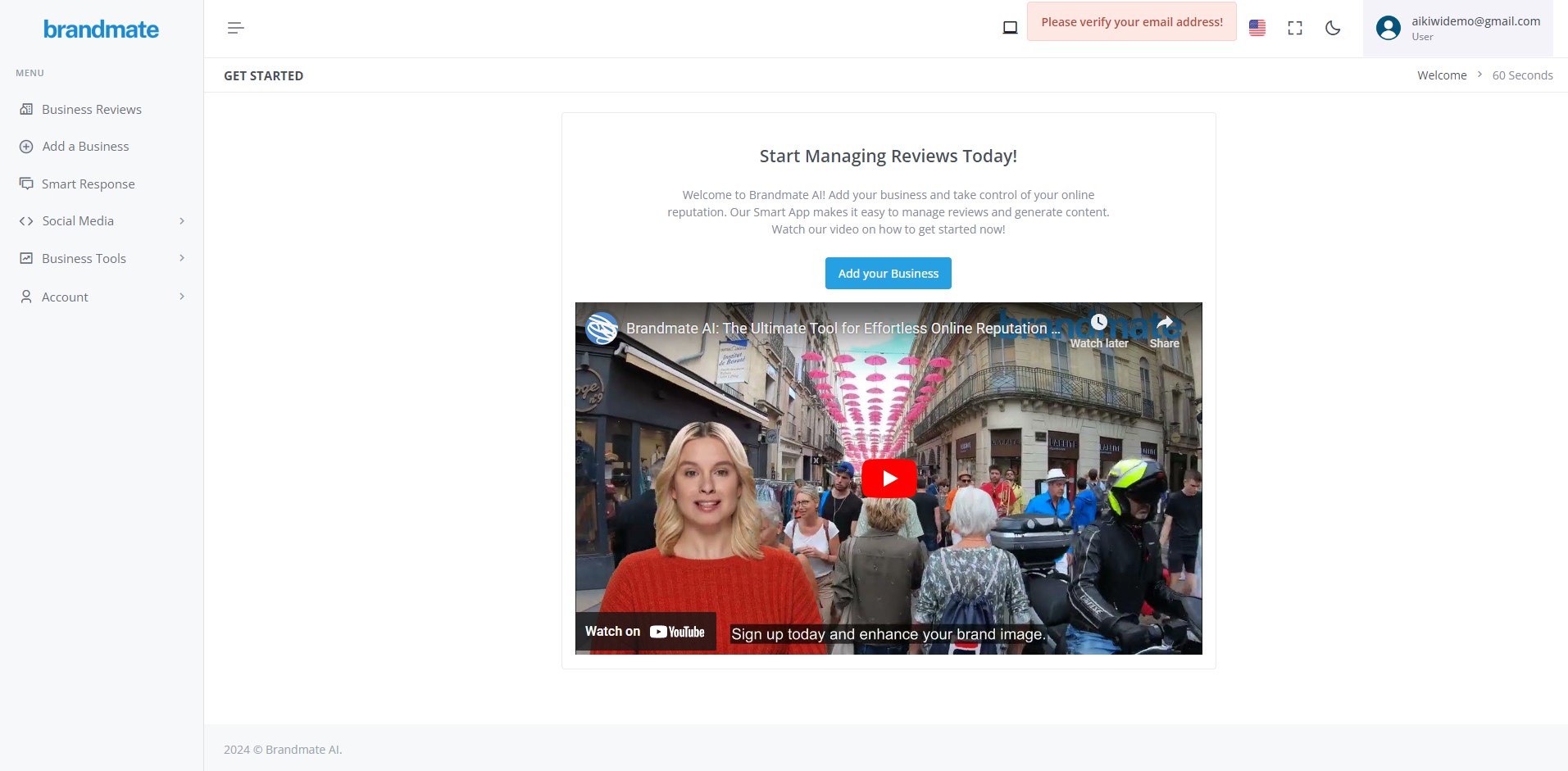Image resolution: width=1568 pixels, height=771 pixels.
Task: Click the Account person icon in the sidebar
Action: tap(26, 297)
